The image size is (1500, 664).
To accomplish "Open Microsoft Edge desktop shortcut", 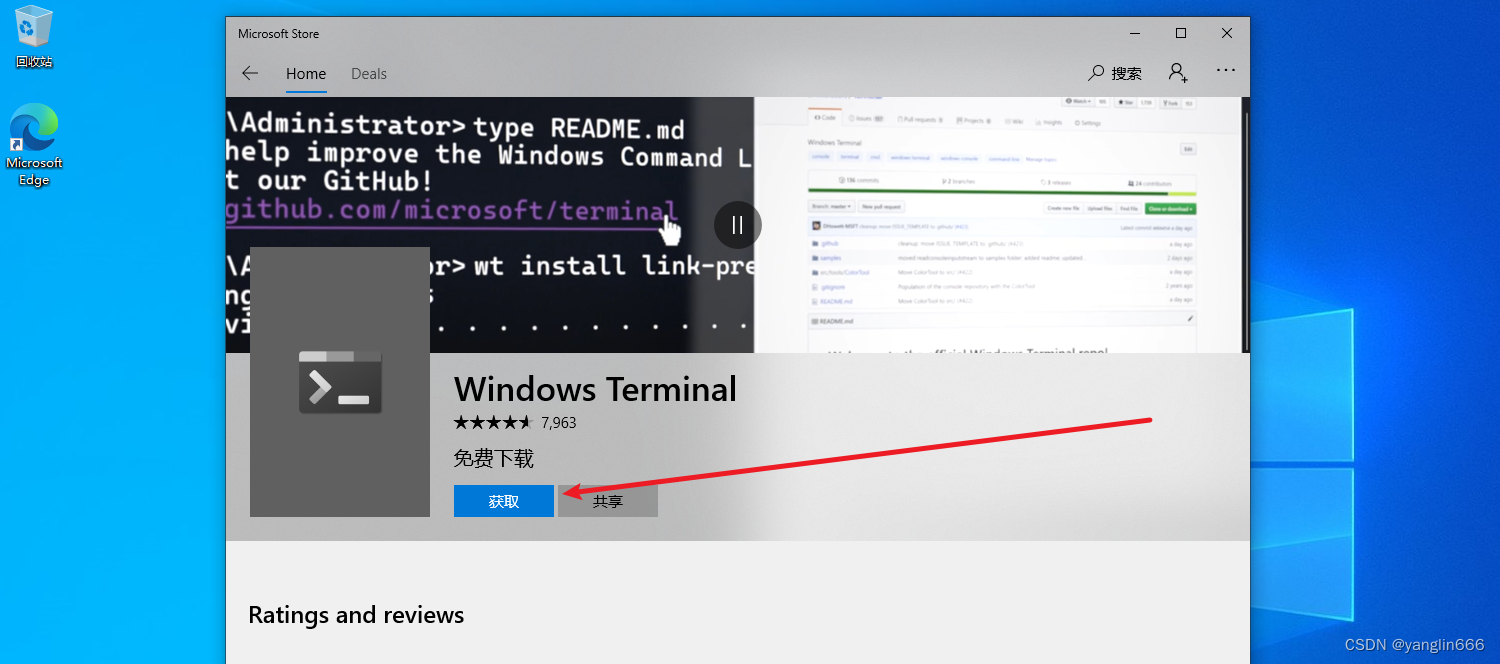I will click(x=34, y=145).
